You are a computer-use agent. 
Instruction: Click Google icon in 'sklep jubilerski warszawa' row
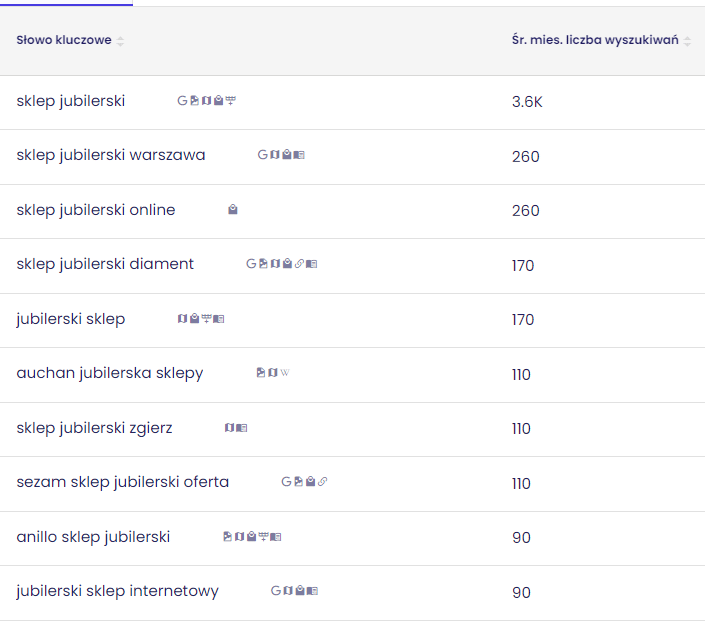click(263, 155)
